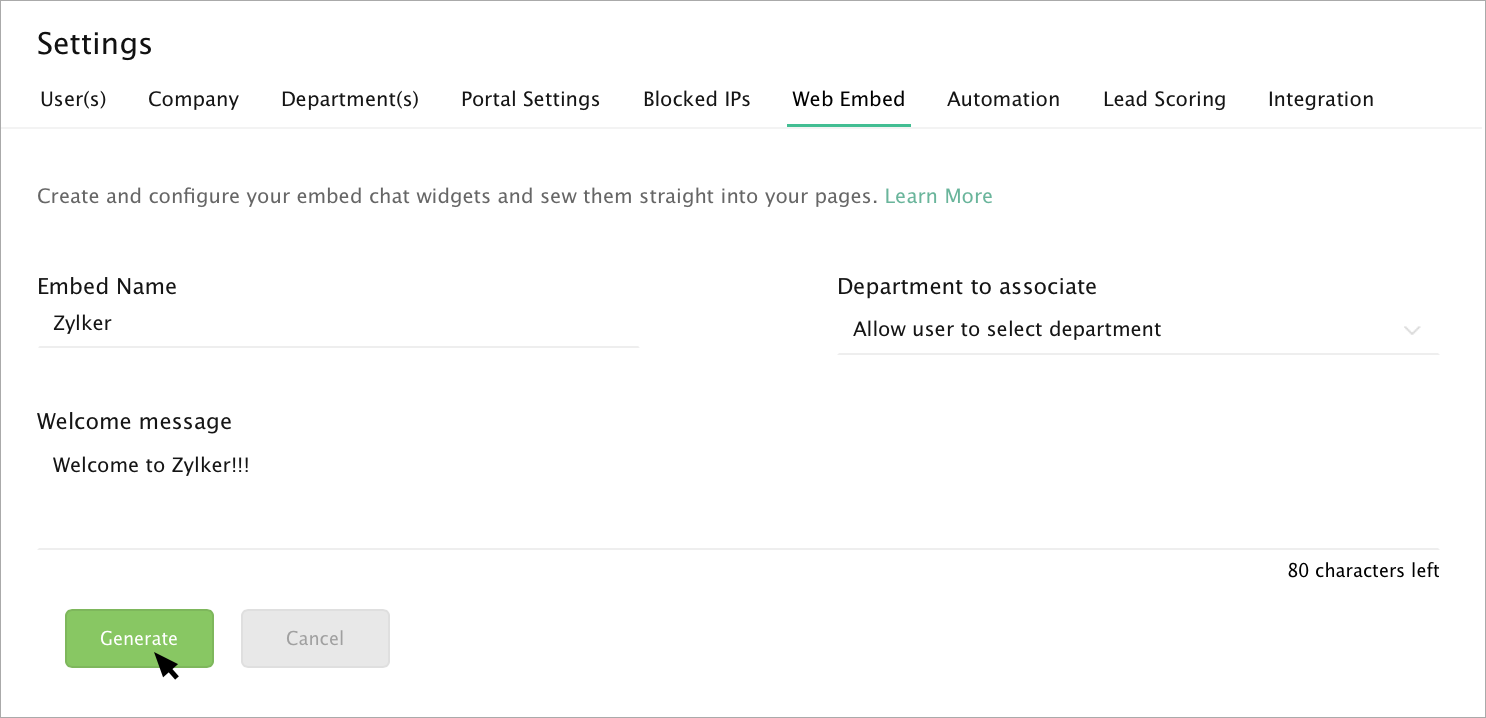The height and width of the screenshot is (718, 1486).
Task: Click 'Allow user to select department' text
Action: coord(1006,329)
